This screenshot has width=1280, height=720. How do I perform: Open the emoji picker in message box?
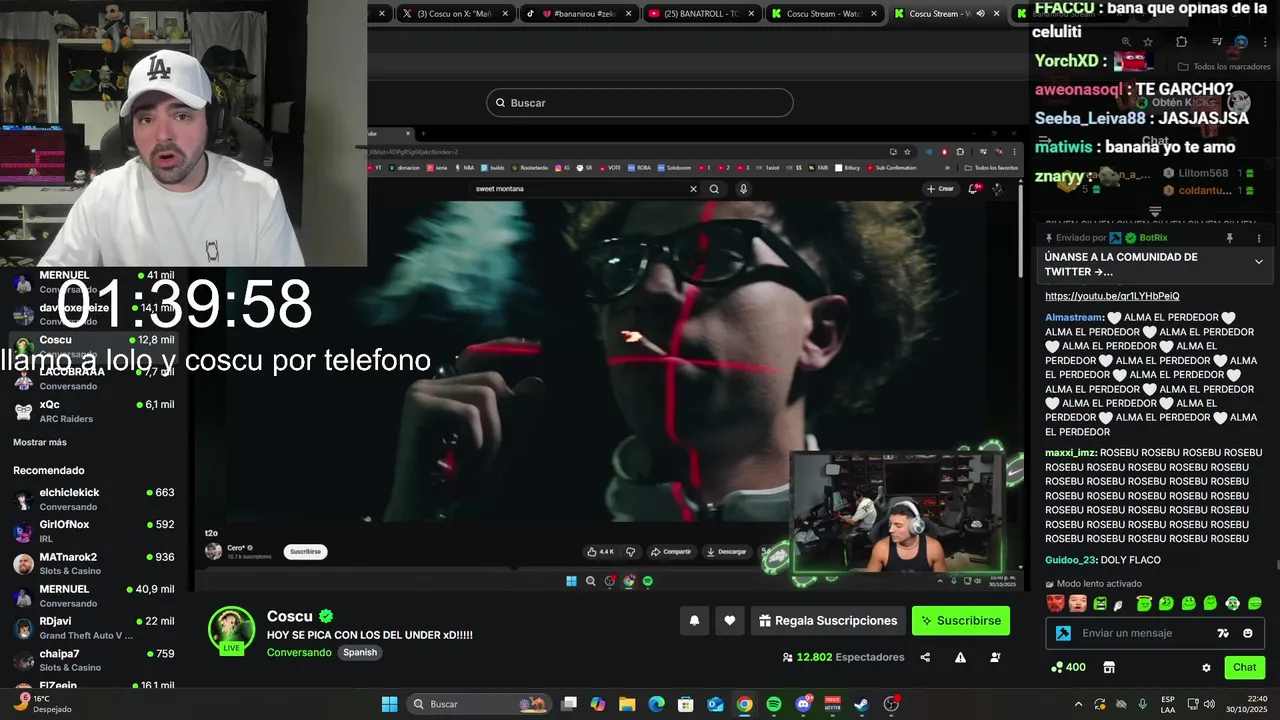tap(1248, 633)
